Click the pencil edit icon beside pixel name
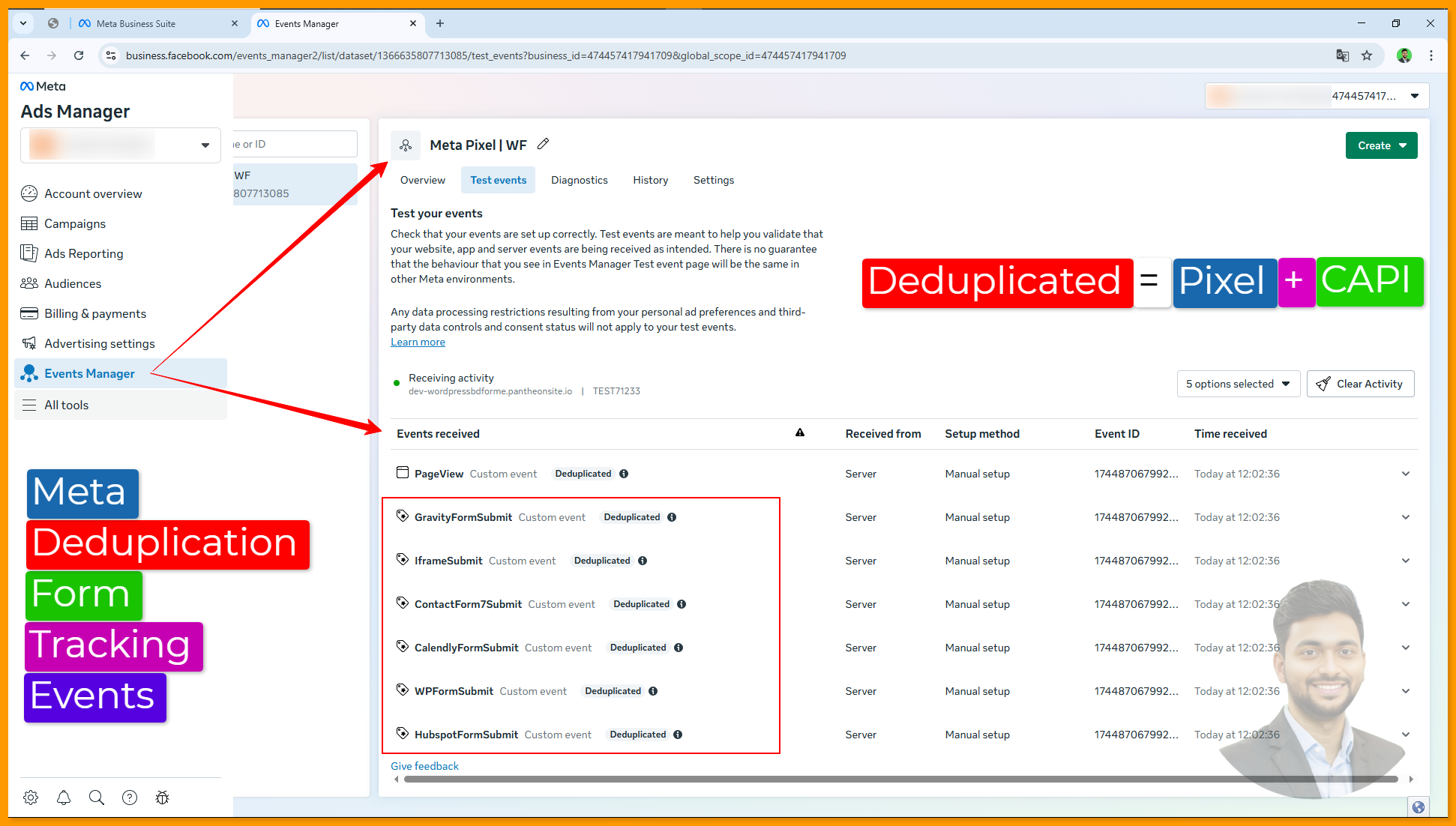 544,144
